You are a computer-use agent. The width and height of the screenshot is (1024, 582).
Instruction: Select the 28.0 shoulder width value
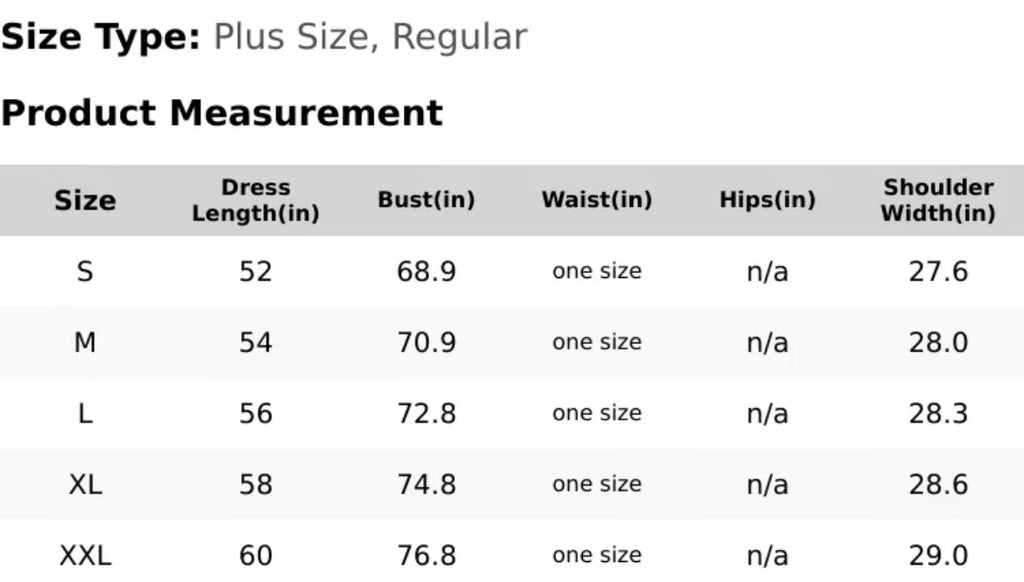click(938, 343)
